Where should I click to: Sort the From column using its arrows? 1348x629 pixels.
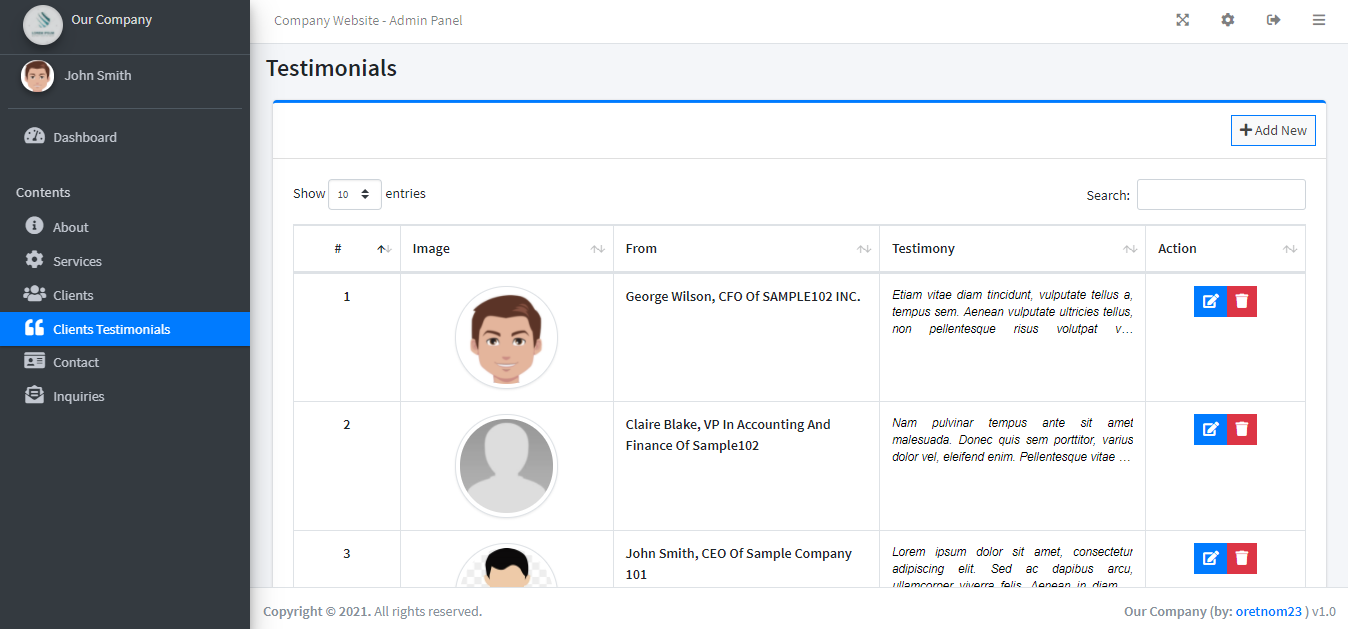(864, 249)
